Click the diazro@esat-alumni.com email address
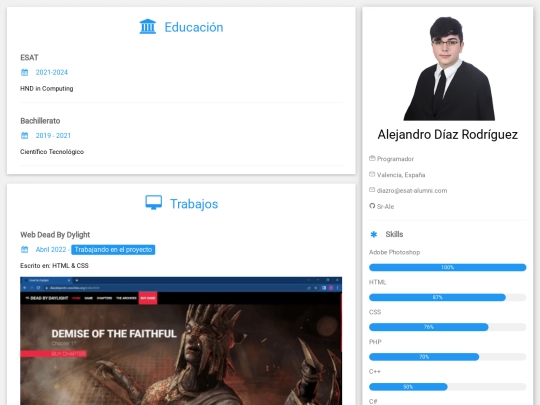The image size is (540, 405). tap(412, 190)
